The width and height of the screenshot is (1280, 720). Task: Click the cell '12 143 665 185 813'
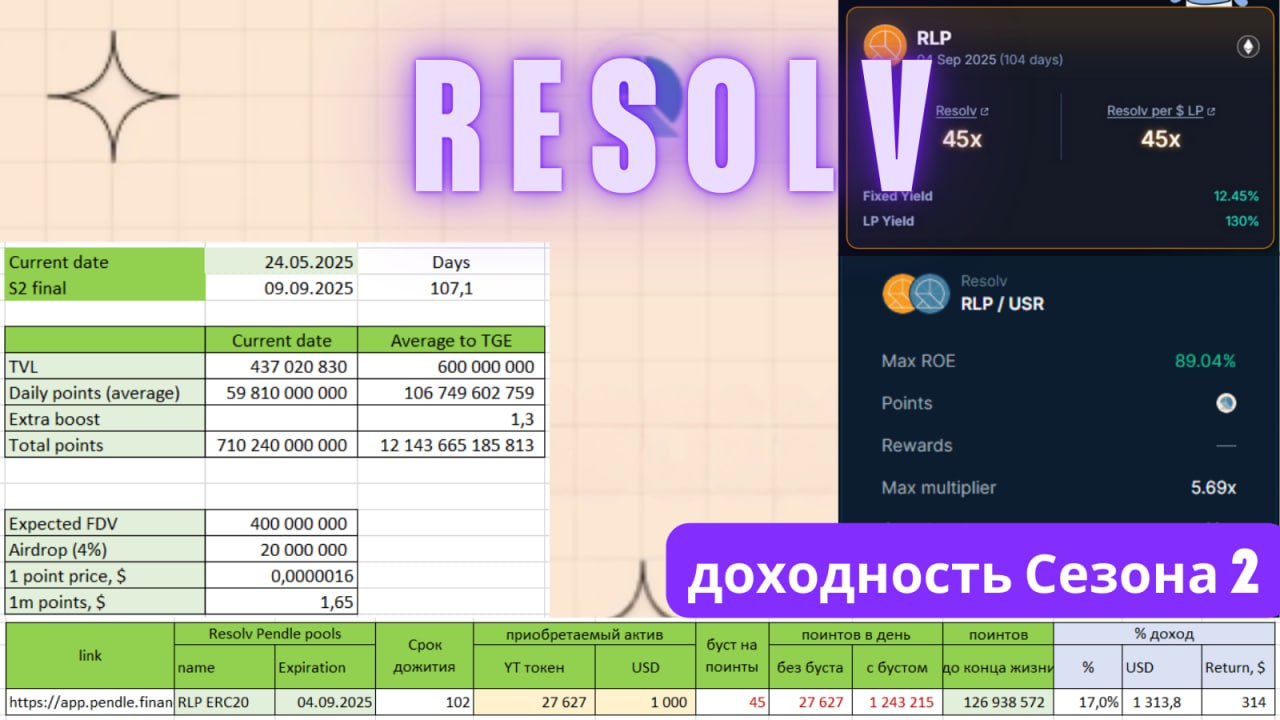pos(452,445)
